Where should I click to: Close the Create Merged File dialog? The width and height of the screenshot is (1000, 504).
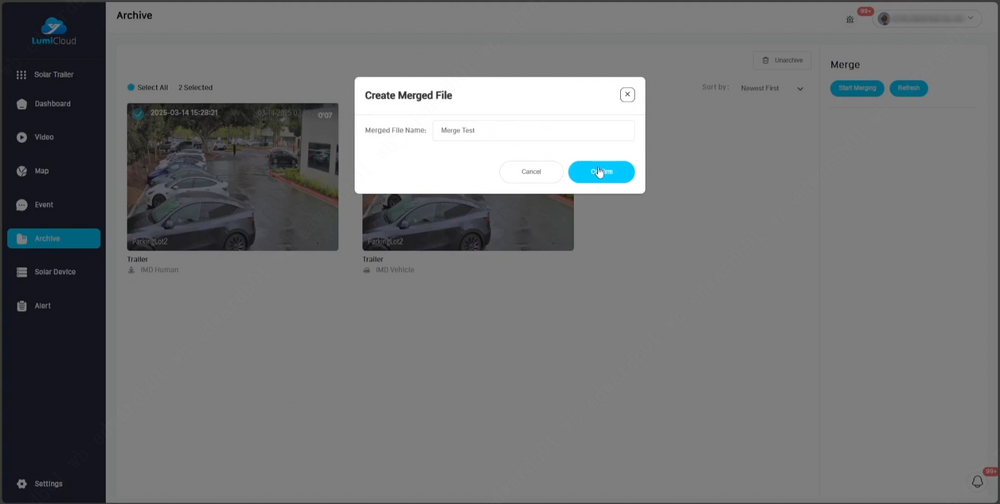(x=627, y=95)
